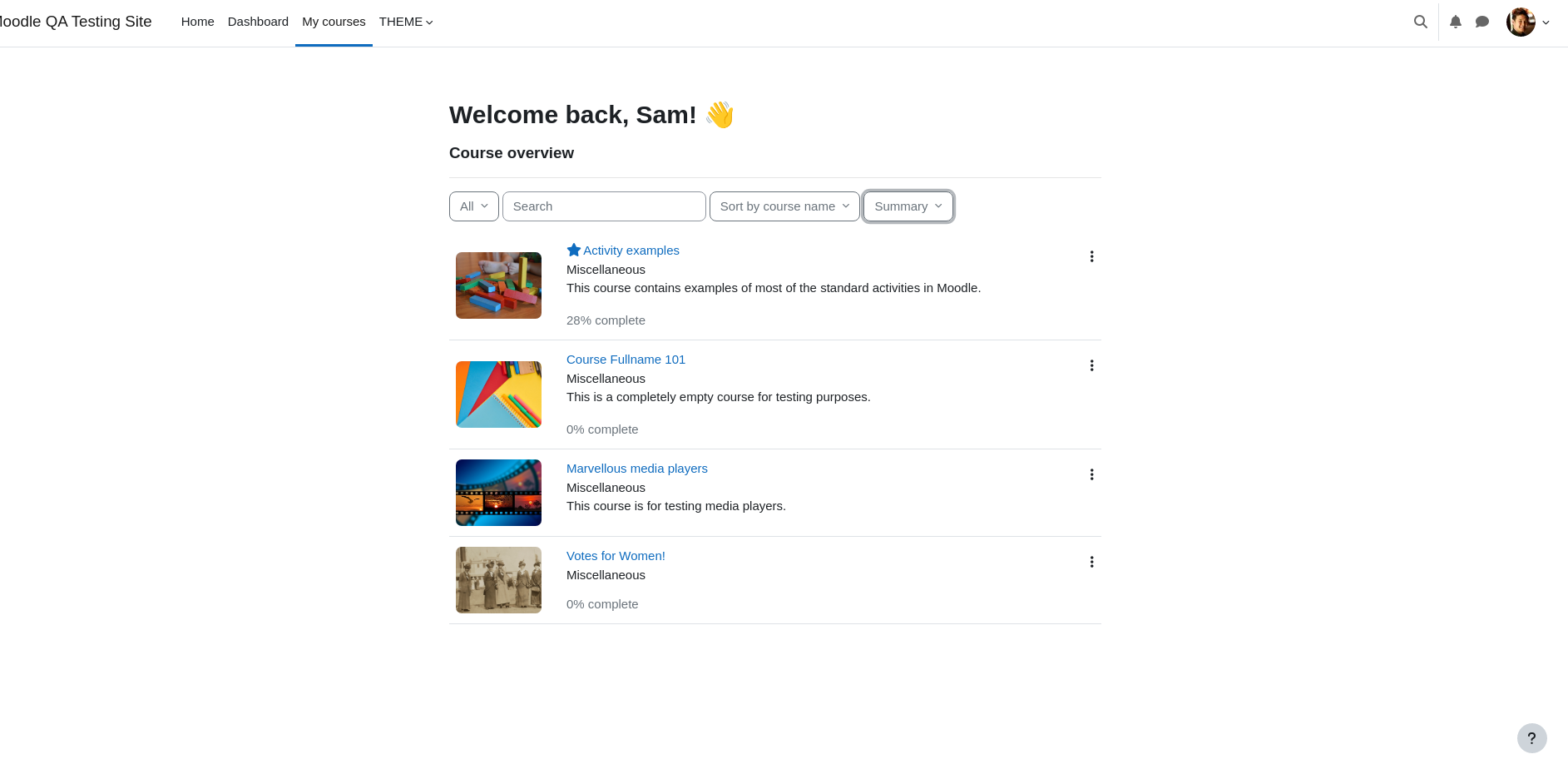1568x779 pixels.
Task: Open actions menu for Activity examples course
Action: pyautogui.click(x=1091, y=256)
